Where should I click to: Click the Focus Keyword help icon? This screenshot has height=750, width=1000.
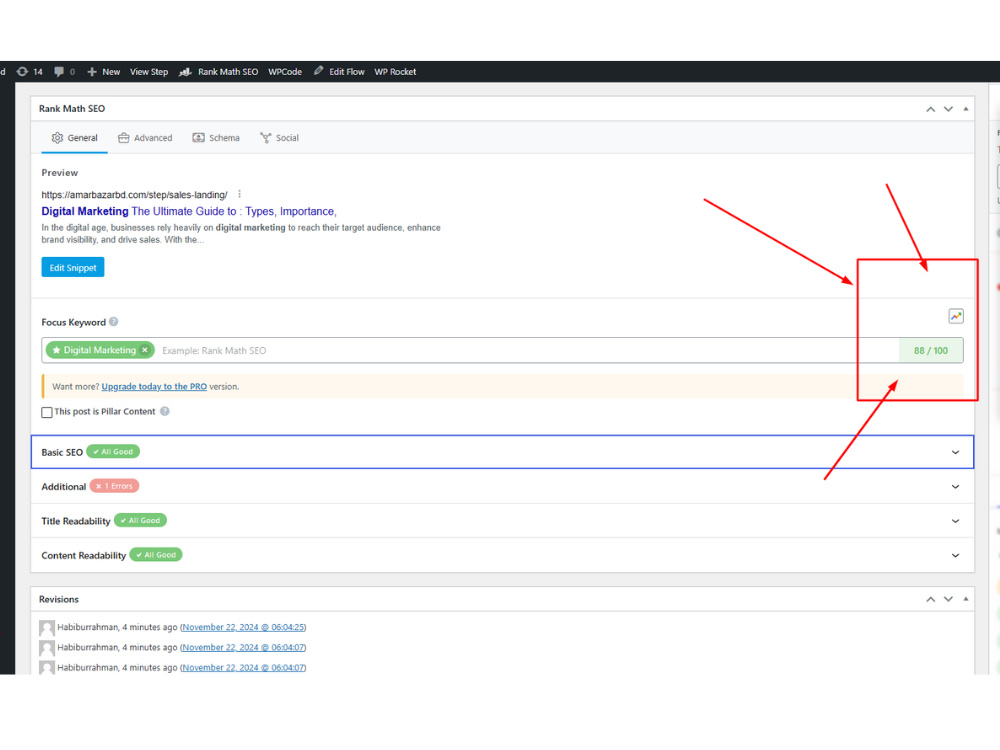[114, 322]
